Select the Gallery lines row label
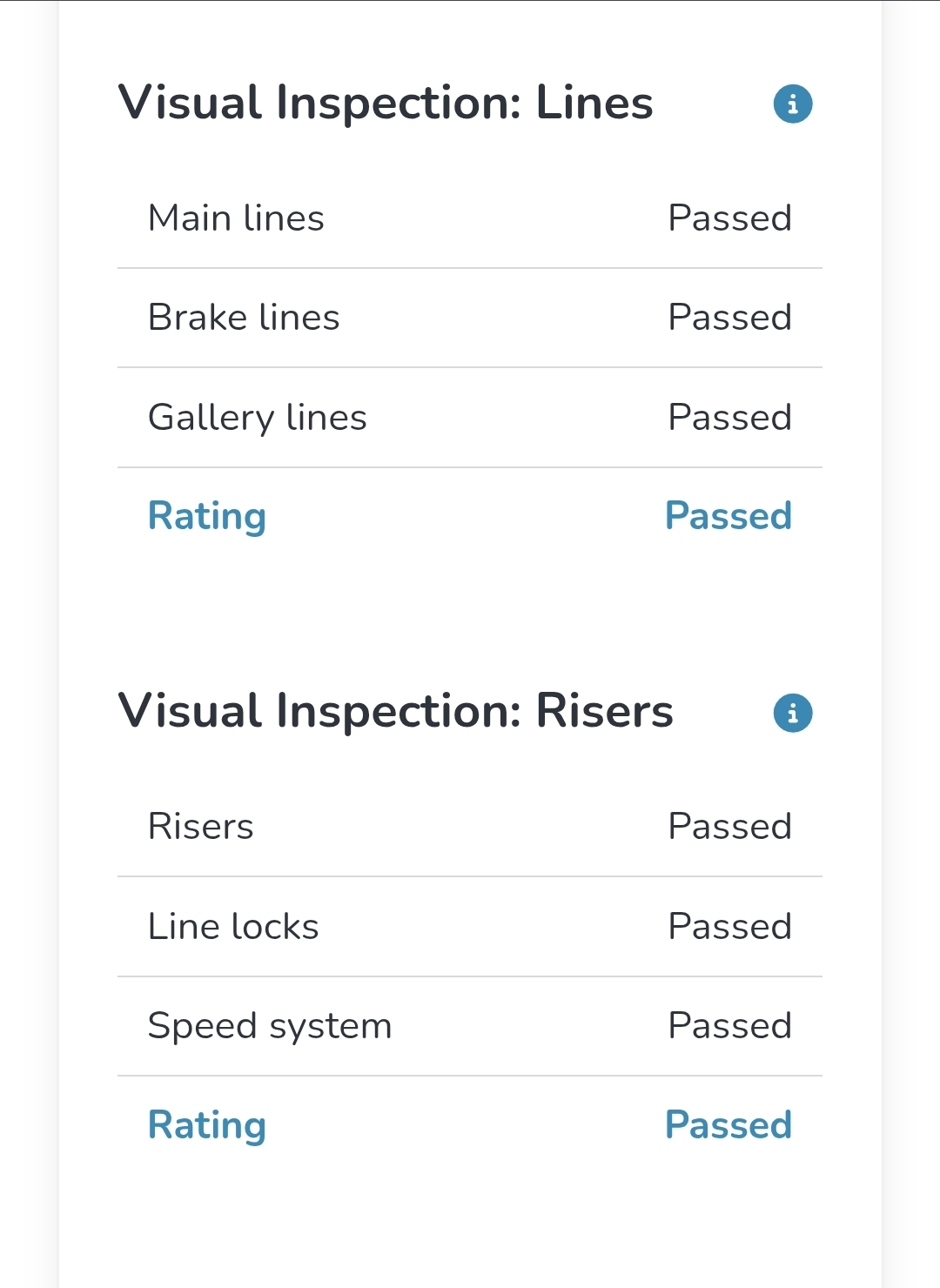Screen dimensions: 940x1288 pyautogui.click(x=258, y=419)
